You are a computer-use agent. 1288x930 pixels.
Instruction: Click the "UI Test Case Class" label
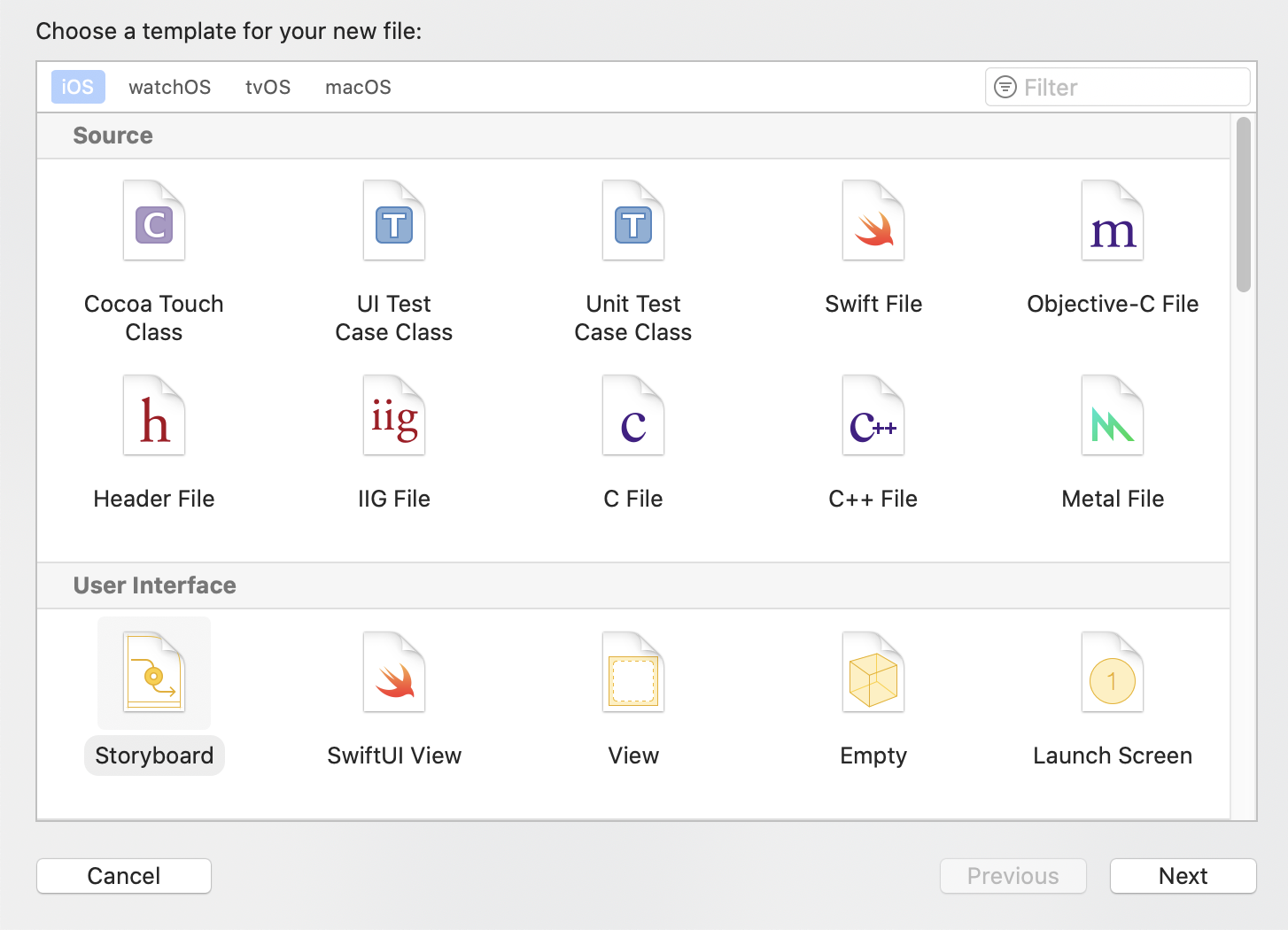click(x=394, y=318)
